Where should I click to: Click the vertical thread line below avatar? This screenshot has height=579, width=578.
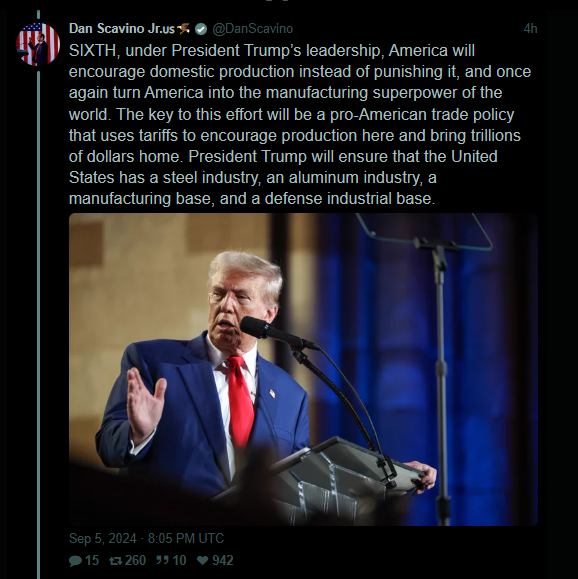(38, 323)
